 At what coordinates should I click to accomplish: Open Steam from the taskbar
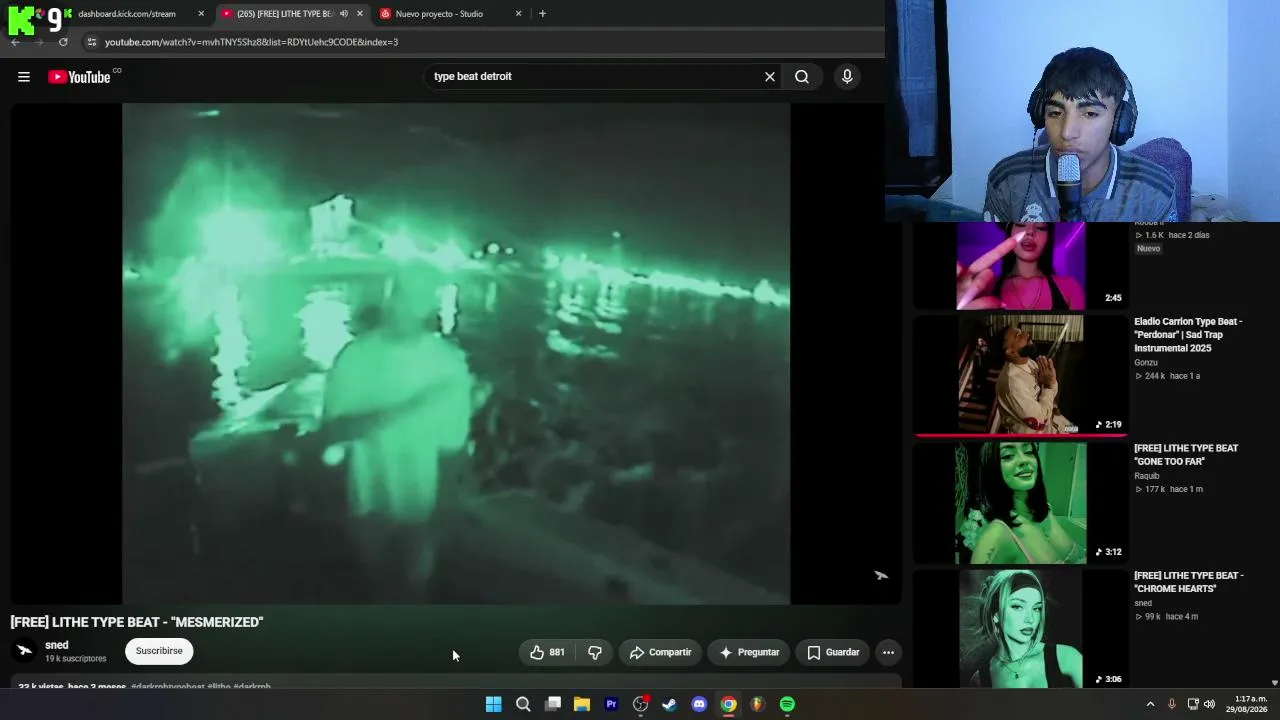pos(670,704)
